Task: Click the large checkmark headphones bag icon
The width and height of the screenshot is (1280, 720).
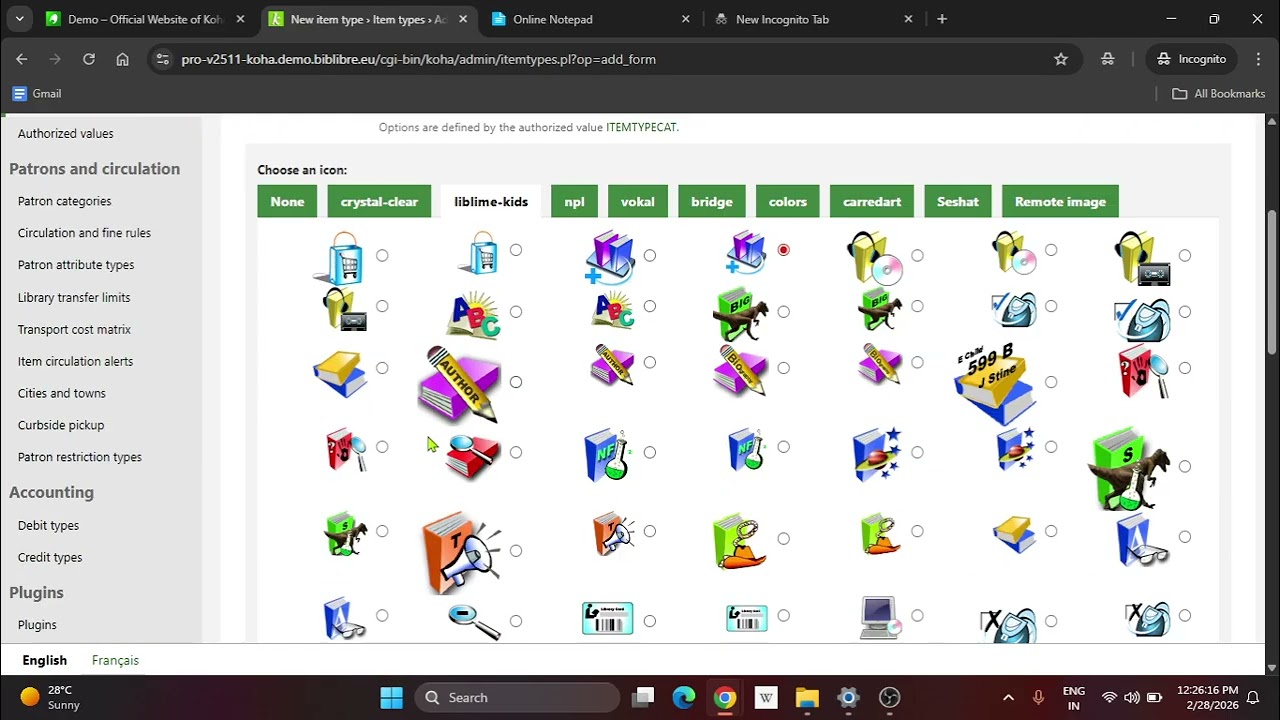Action: pos(1143,318)
